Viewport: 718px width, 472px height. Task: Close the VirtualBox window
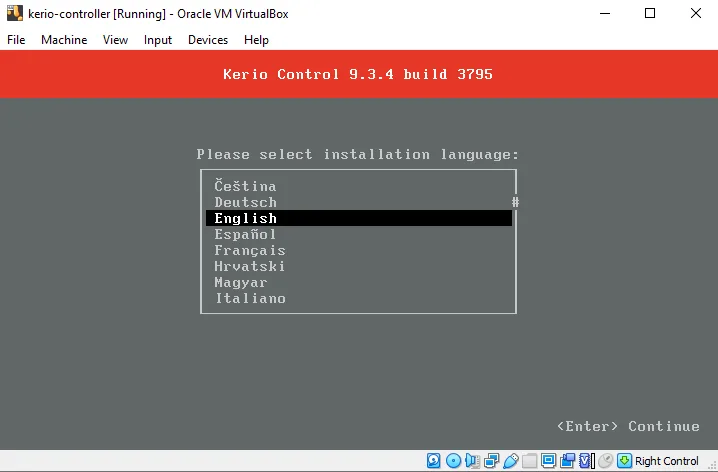pyautogui.click(x=696, y=13)
